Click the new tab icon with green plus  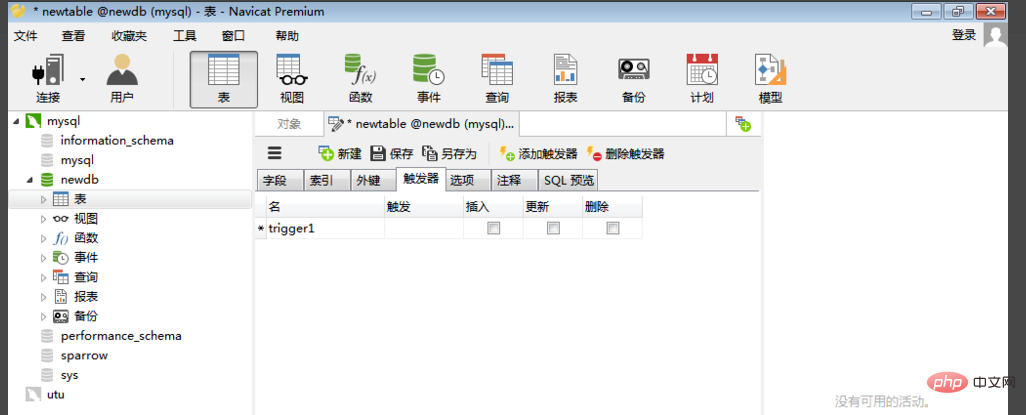click(743, 124)
